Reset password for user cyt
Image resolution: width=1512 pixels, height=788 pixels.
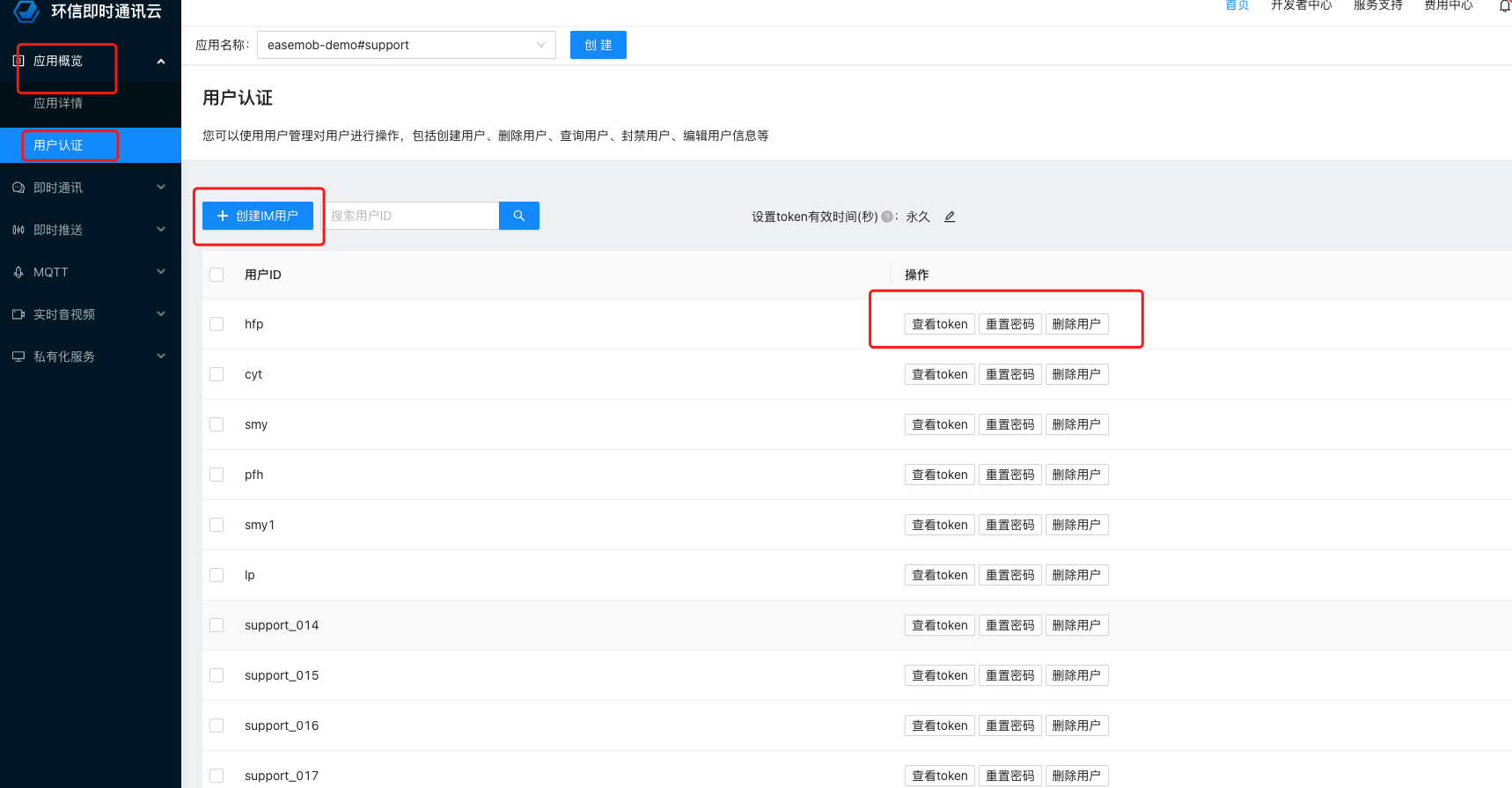coord(1010,374)
